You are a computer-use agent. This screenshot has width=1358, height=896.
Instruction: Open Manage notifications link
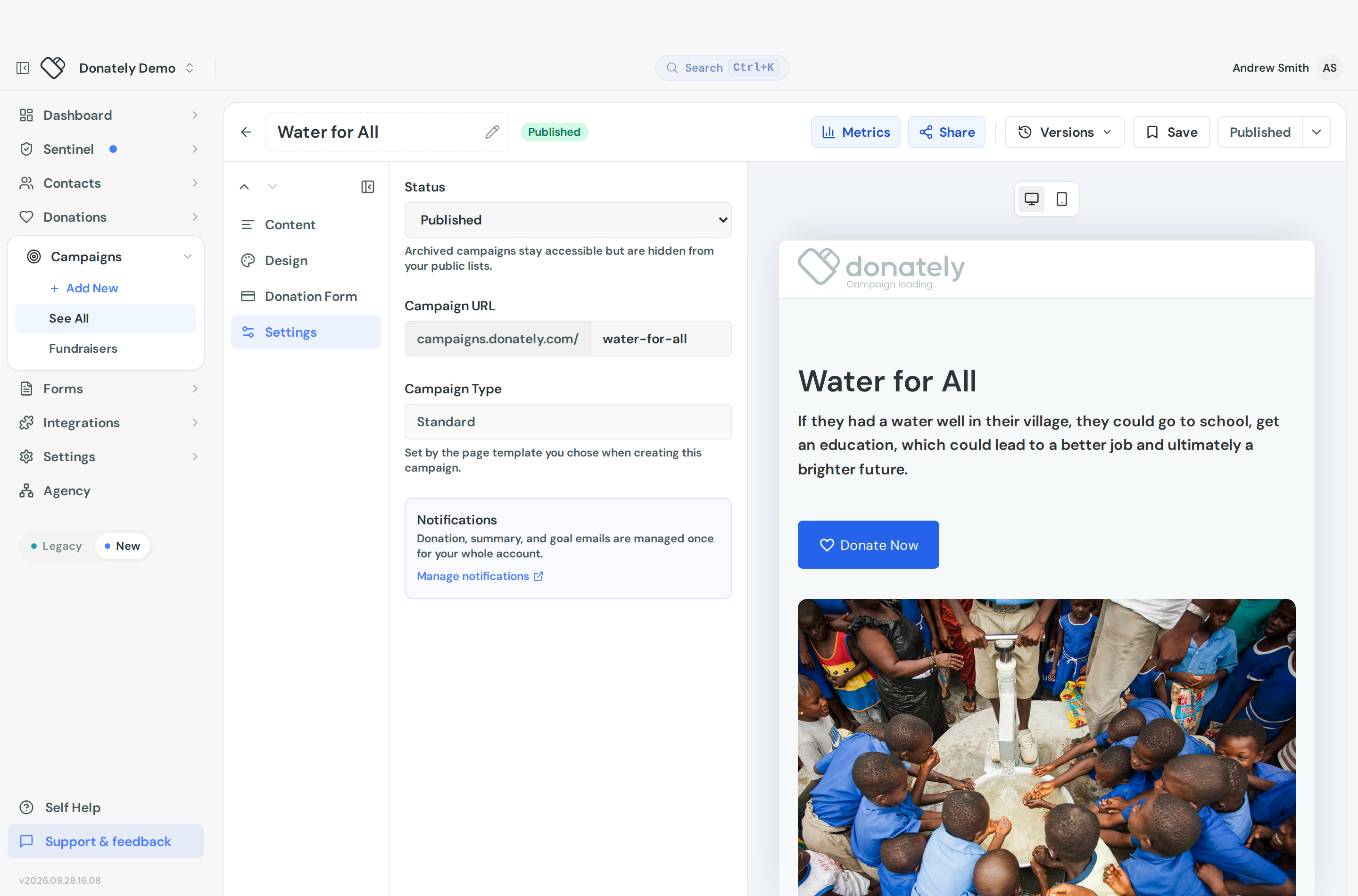(x=480, y=576)
